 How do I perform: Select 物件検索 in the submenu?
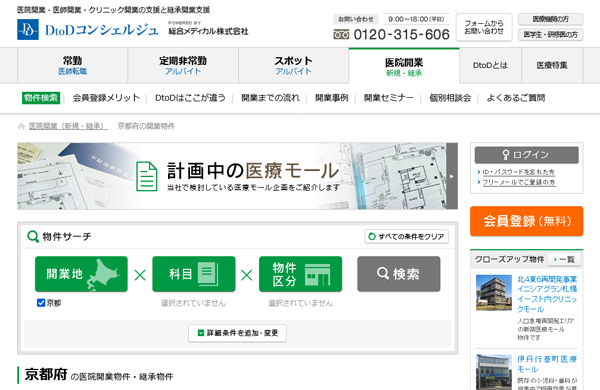point(41,98)
